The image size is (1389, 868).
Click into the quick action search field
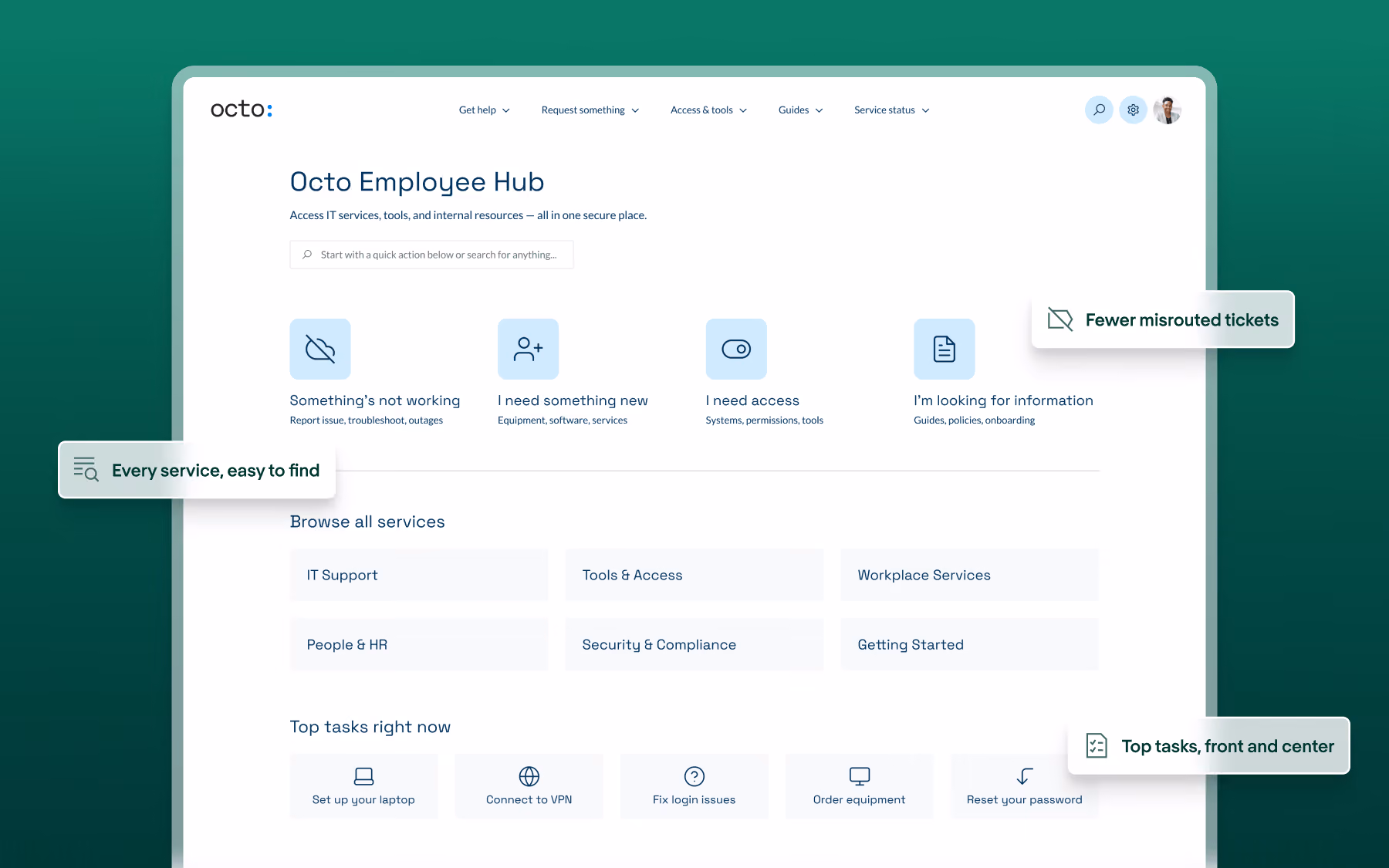[431, 255]
